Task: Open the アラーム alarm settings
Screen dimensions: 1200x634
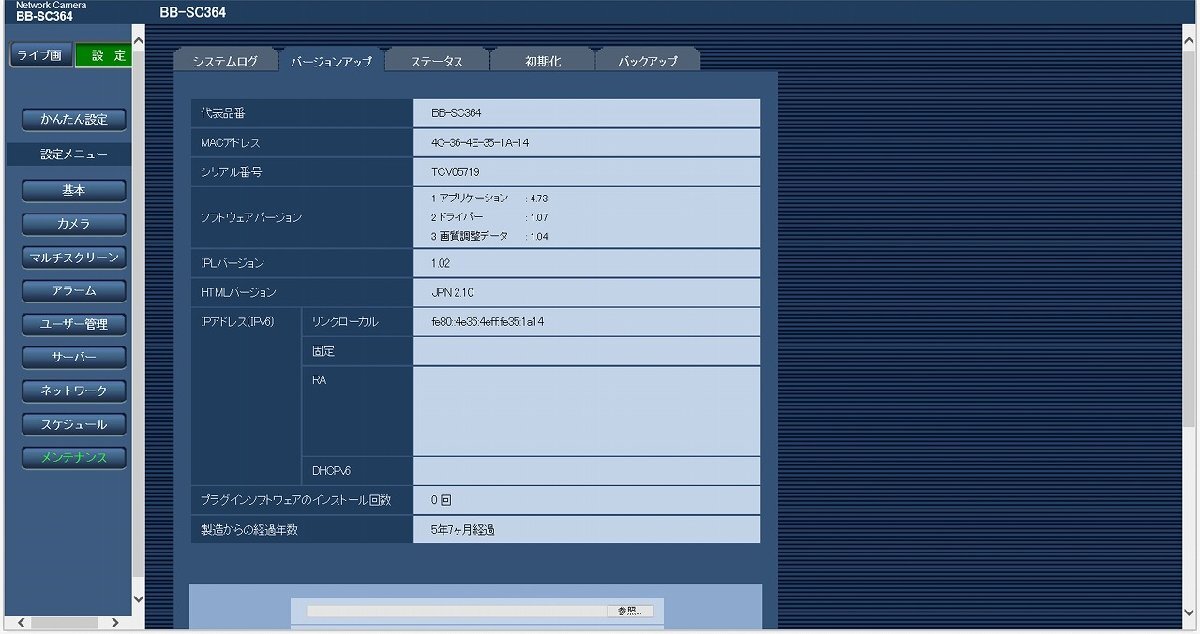Action: [74, 291]
